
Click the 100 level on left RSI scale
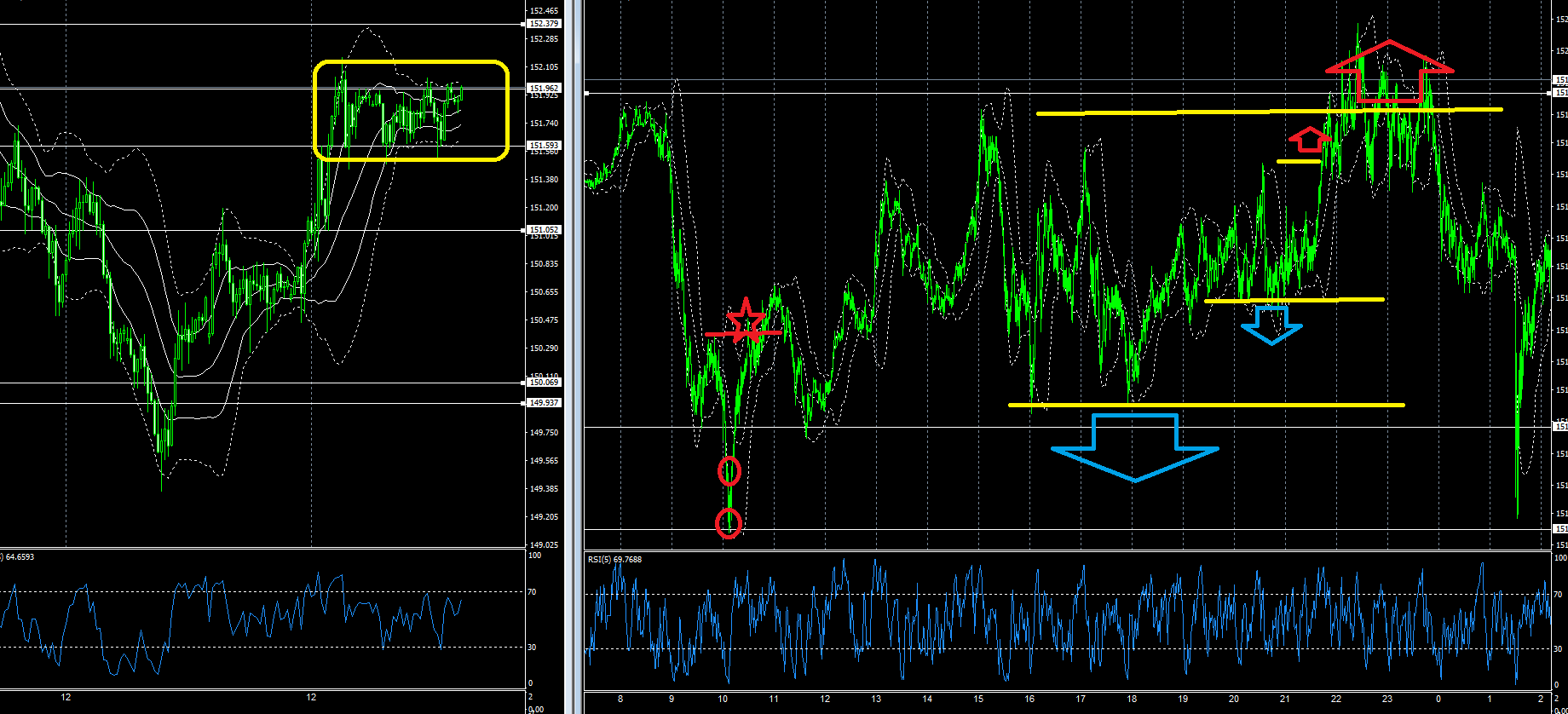(535, 556)
